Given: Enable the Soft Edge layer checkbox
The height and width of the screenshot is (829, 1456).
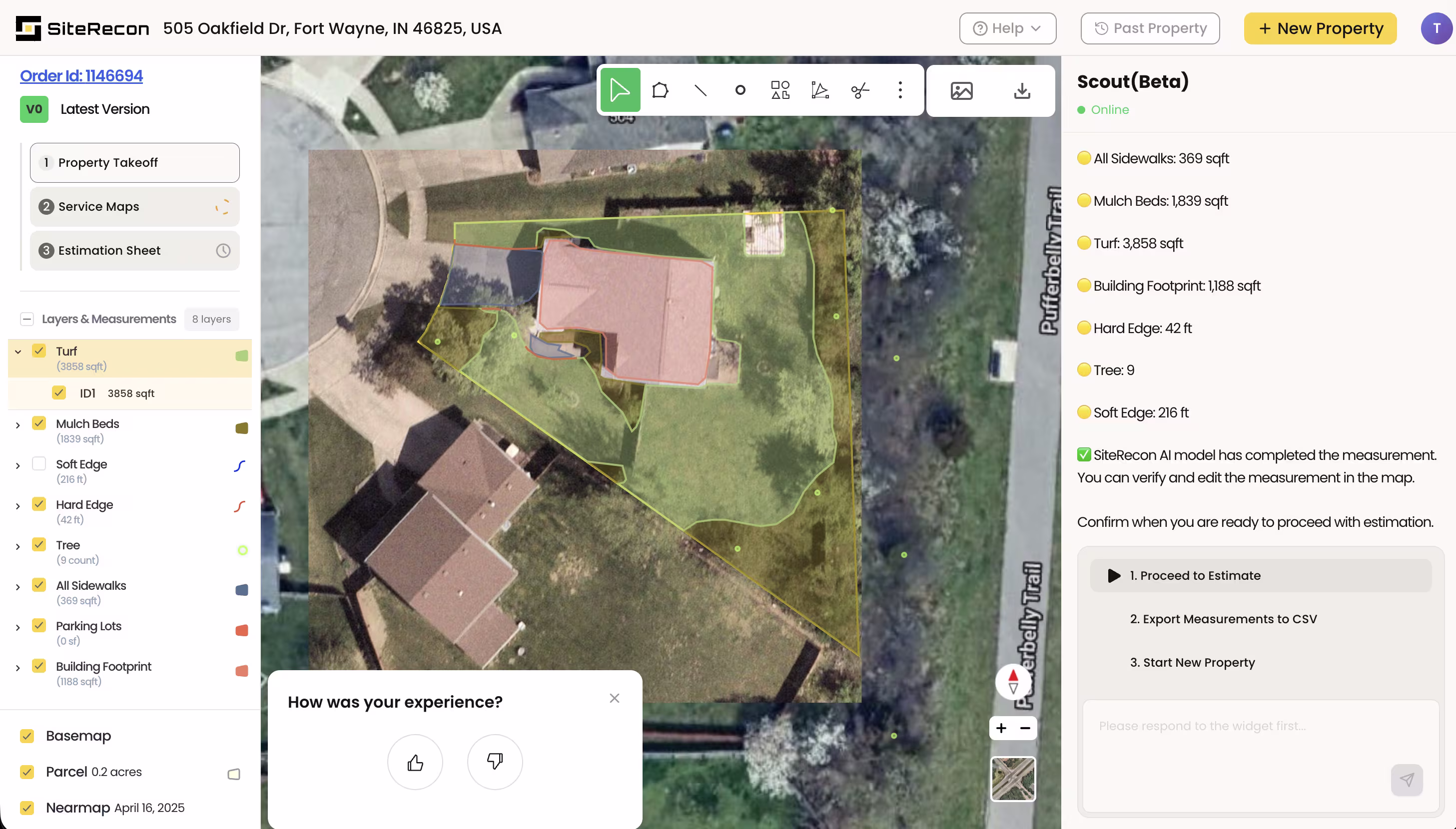Looking at the screenshot, I should tap(39, 464).
